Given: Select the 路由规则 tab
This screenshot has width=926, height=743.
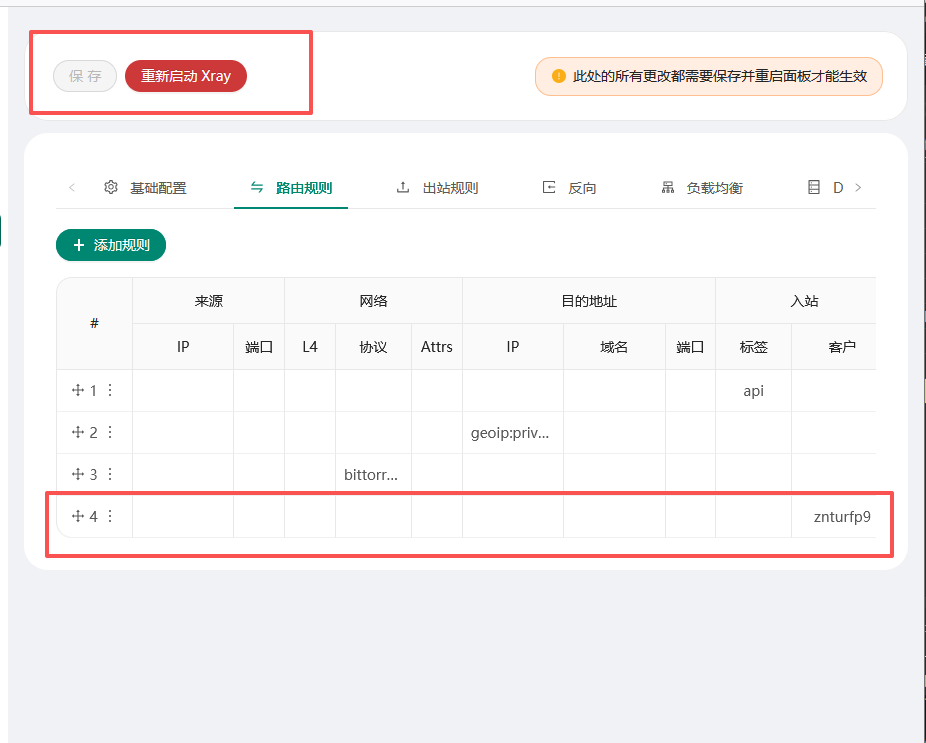Looking at the screenshot, I should tap(291, 188).
